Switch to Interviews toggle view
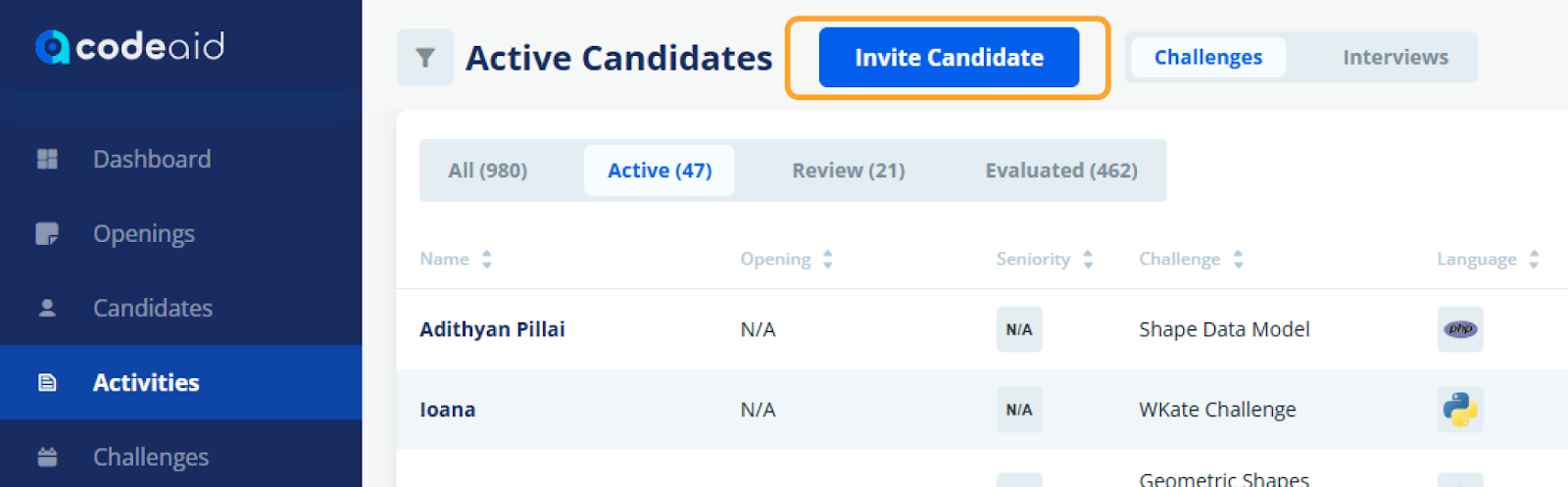Image resolution: width=1568 pixels, height=487 pixels. [x=1396, y=58]
